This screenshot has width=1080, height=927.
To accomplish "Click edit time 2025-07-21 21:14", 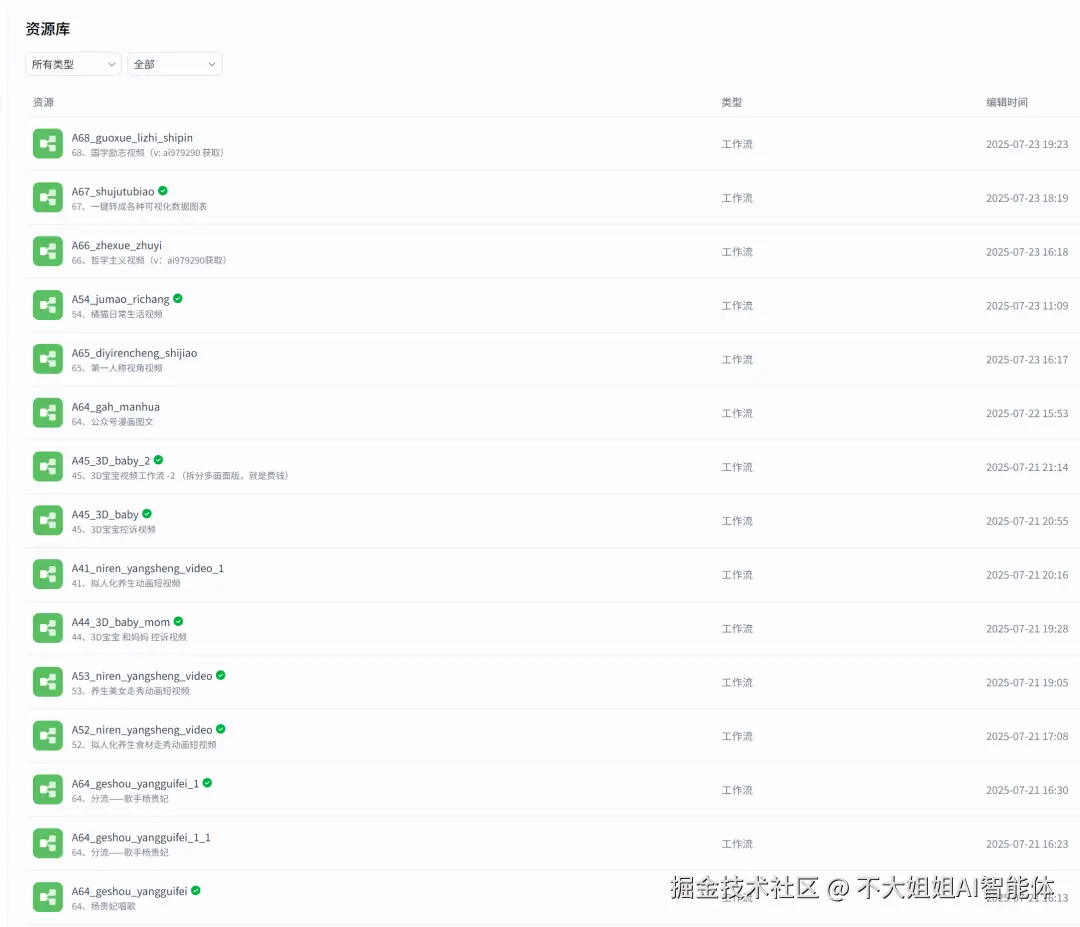I will pos(1027,467).
